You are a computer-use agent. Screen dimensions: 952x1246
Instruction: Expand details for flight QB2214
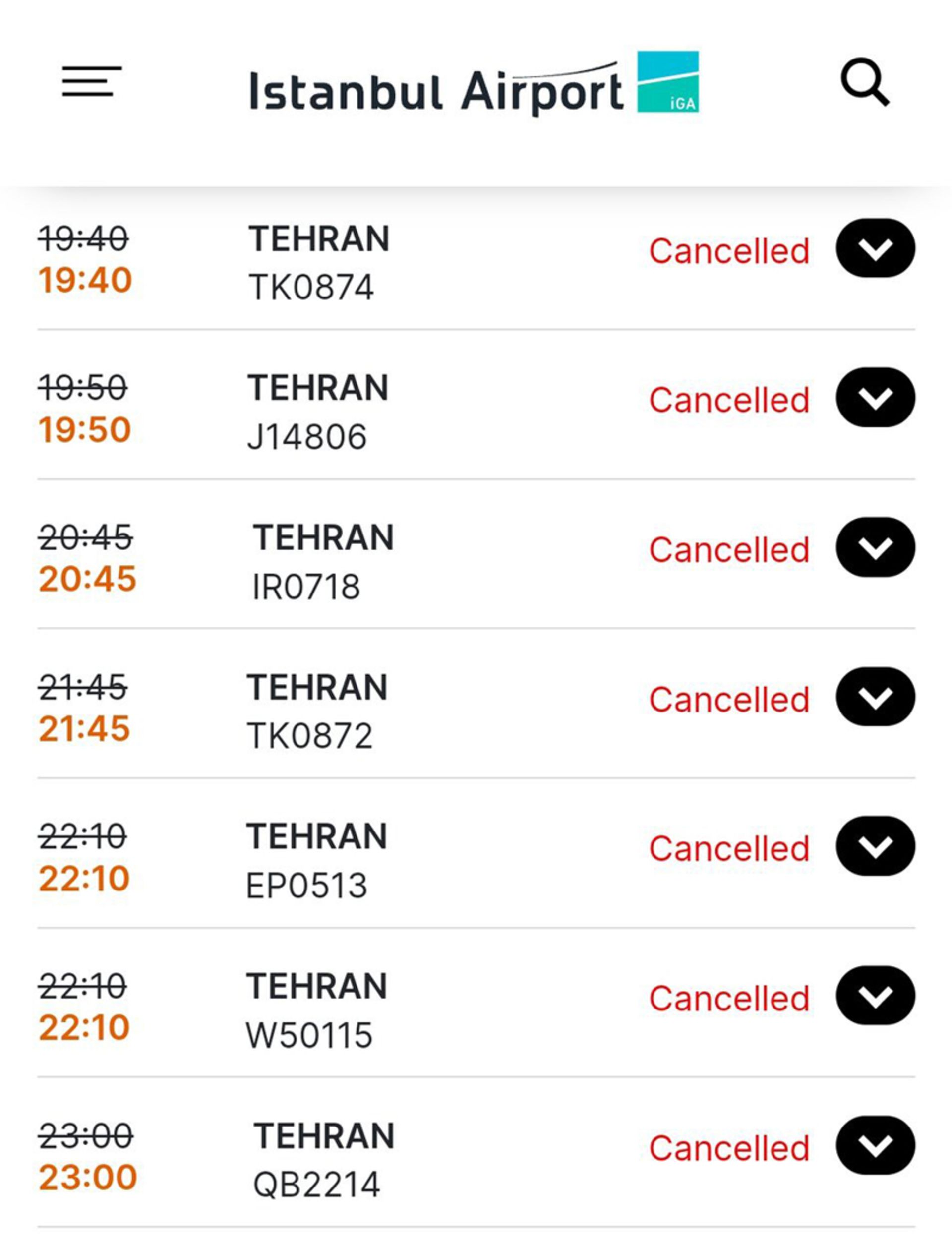click(x=875, y=1145)
